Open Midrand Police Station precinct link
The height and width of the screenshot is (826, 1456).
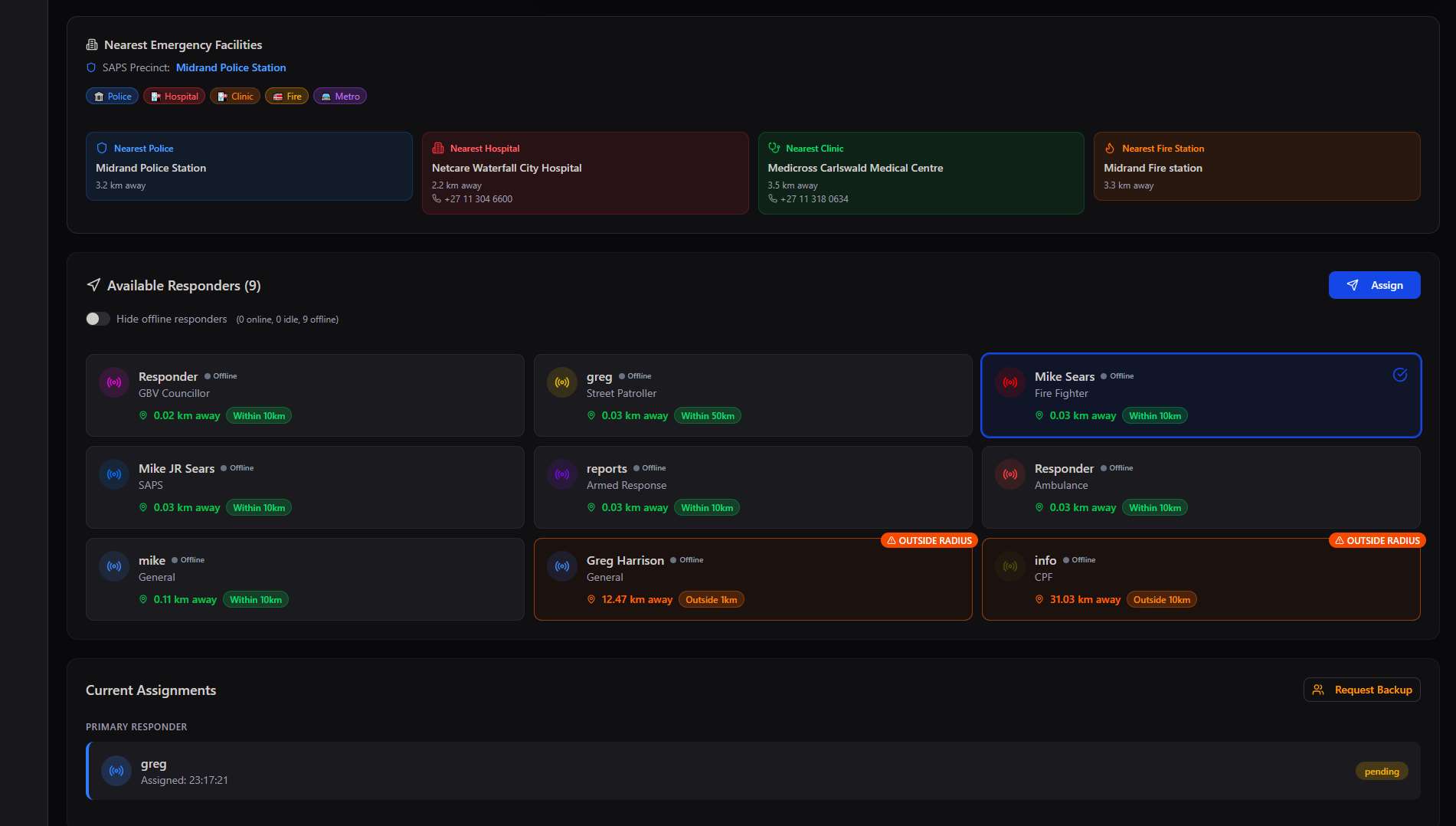coord(231,67)
